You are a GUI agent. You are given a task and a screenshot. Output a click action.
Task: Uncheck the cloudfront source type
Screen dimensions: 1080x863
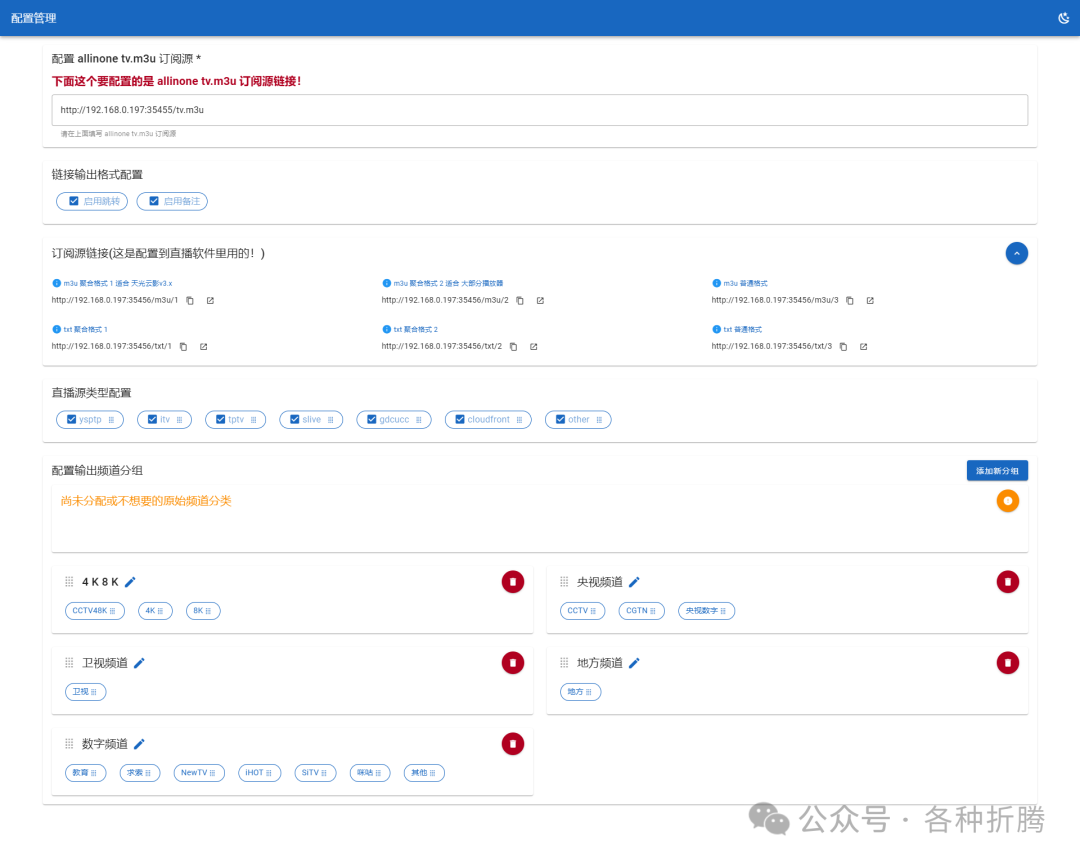[x=460, y=420]
